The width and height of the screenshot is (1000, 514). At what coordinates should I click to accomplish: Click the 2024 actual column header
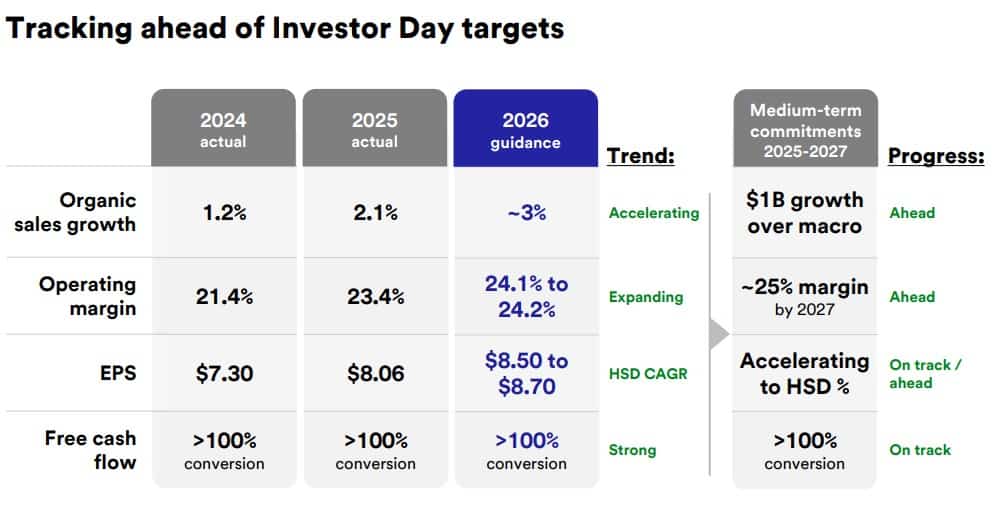223,130
